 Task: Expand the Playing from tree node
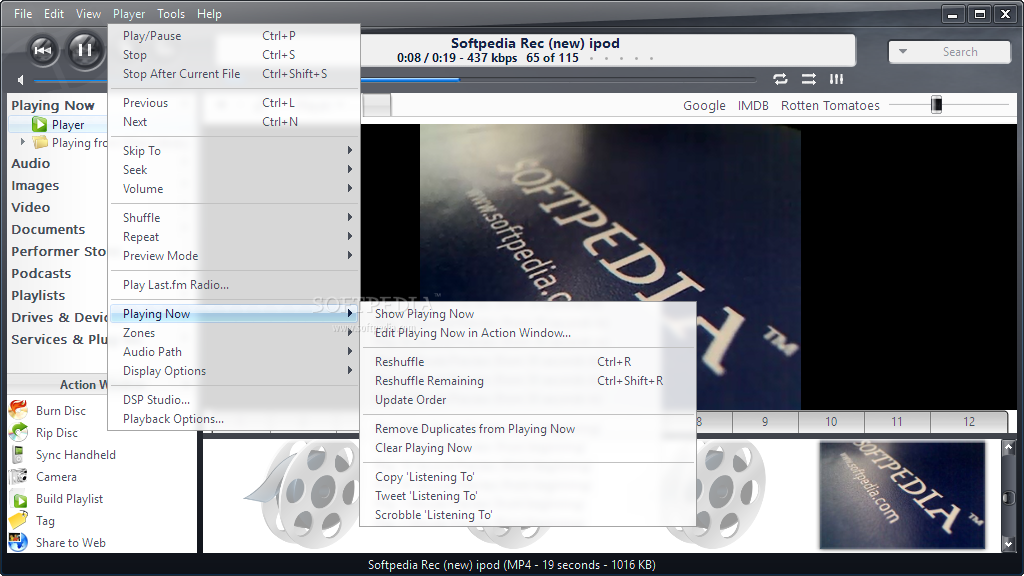pyautogui.click(x=23, y=142)
